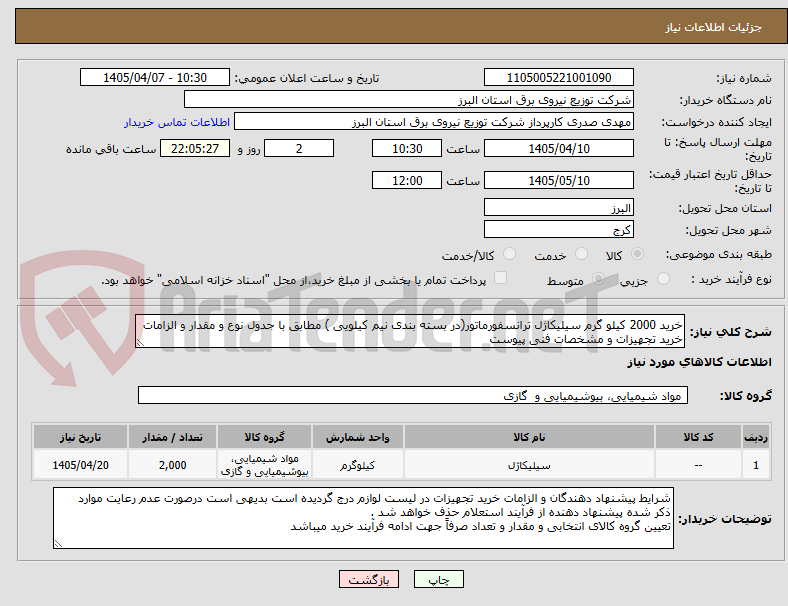The width and height of the screenshot is (788, 606).
Task: Click the کیلوگرم unit cell
Action: pos(357,465)
